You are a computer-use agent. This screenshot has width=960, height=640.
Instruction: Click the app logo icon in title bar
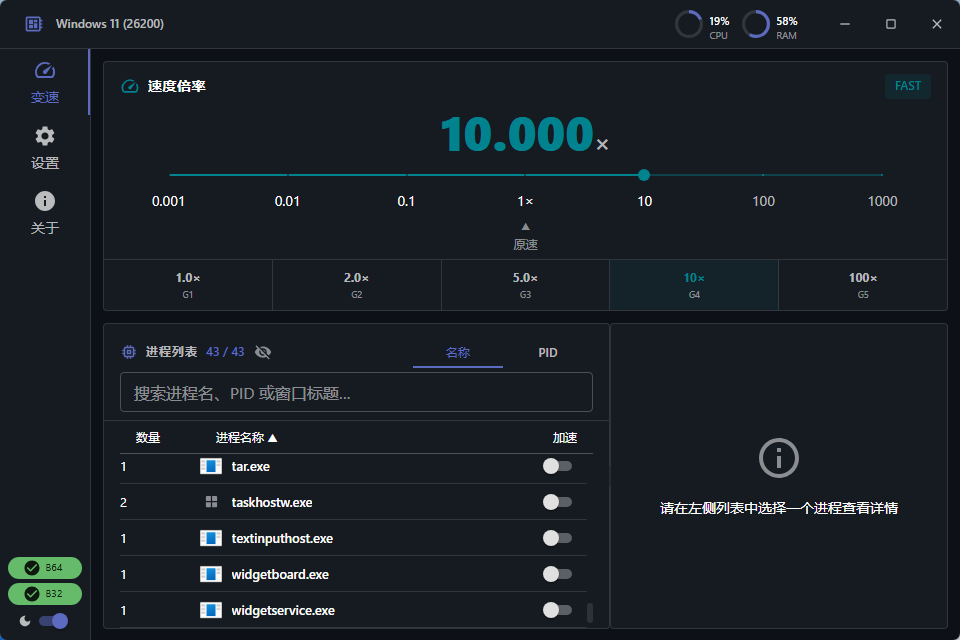34,24
